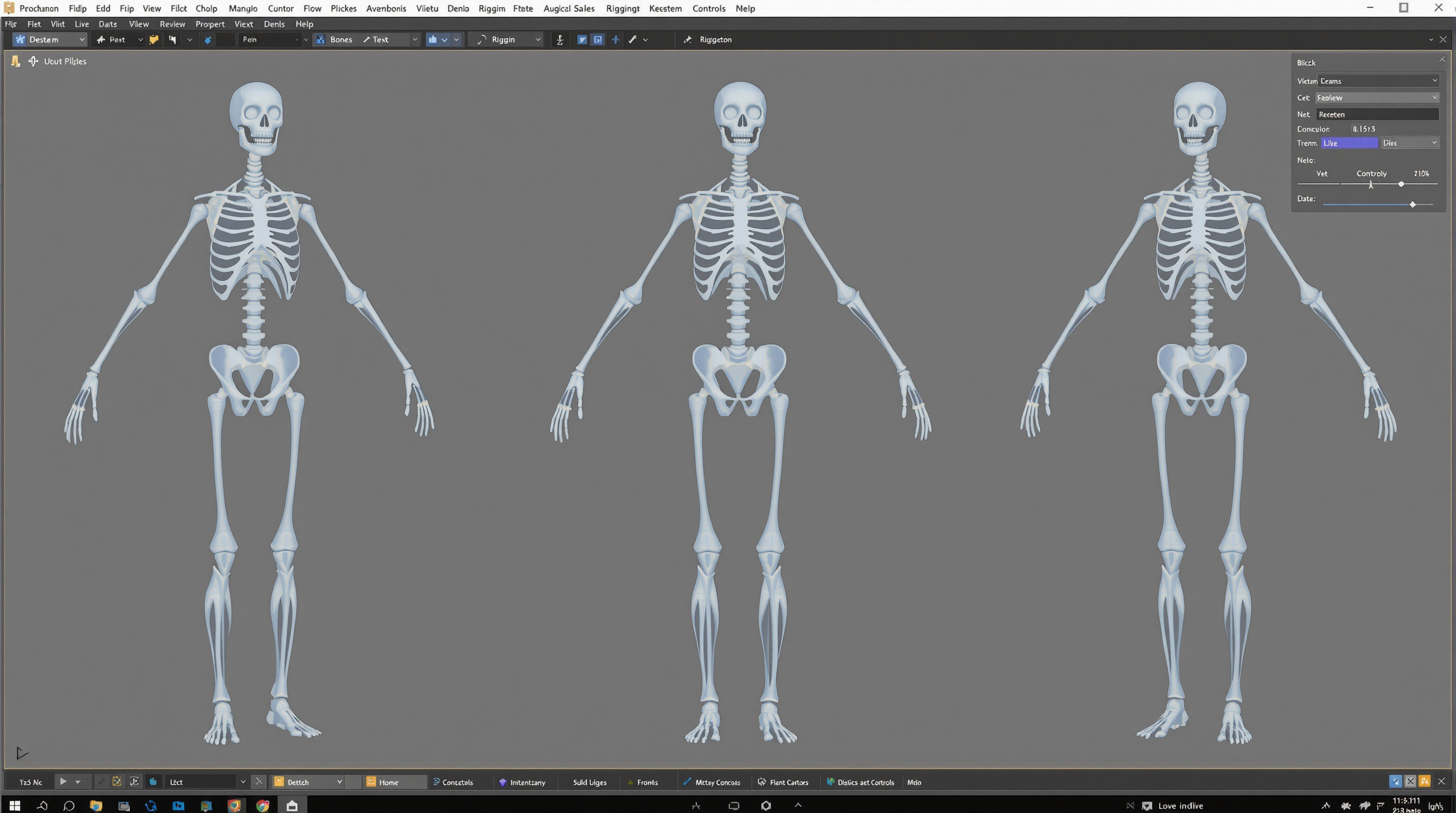1456x813 pixels.
Task: Click the blue four-point star icon
Action: point(615,40)
